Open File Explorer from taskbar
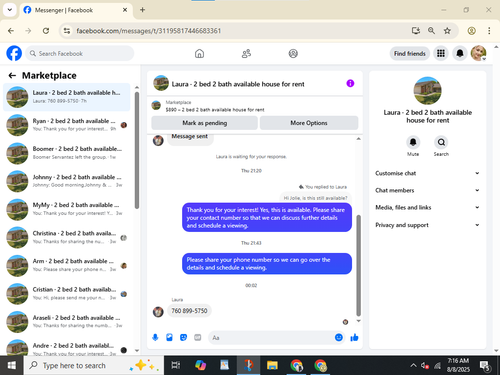The width and height of the screenshot is (500, 375). tap(272, 365)
